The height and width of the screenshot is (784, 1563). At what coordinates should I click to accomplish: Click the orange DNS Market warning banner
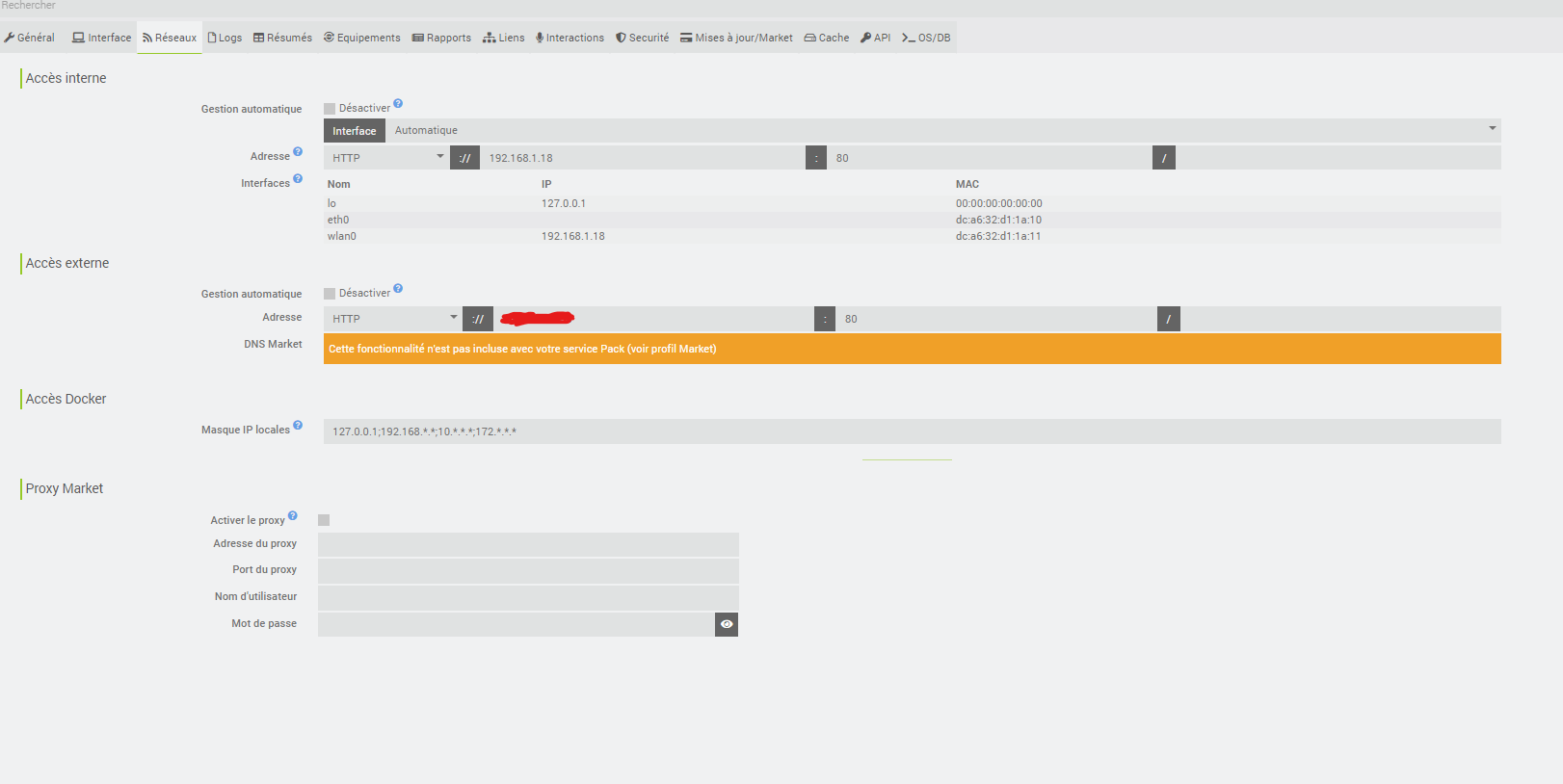point(913,349)
